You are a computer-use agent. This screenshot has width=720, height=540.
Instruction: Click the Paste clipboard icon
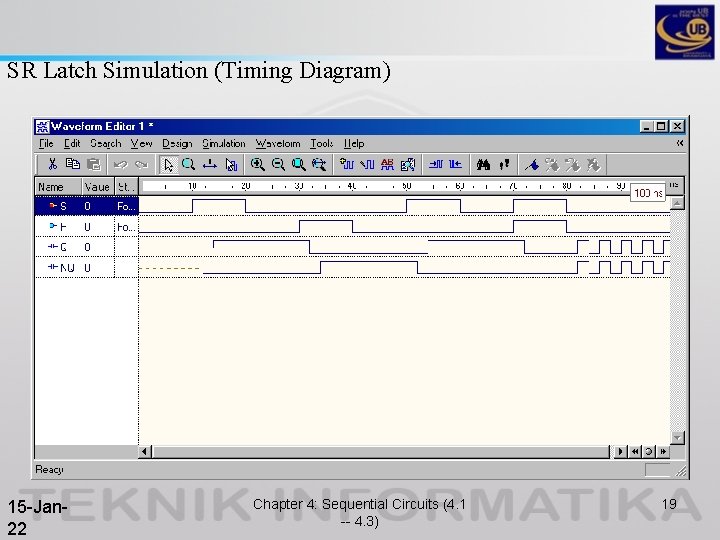(x=94, y=164)
